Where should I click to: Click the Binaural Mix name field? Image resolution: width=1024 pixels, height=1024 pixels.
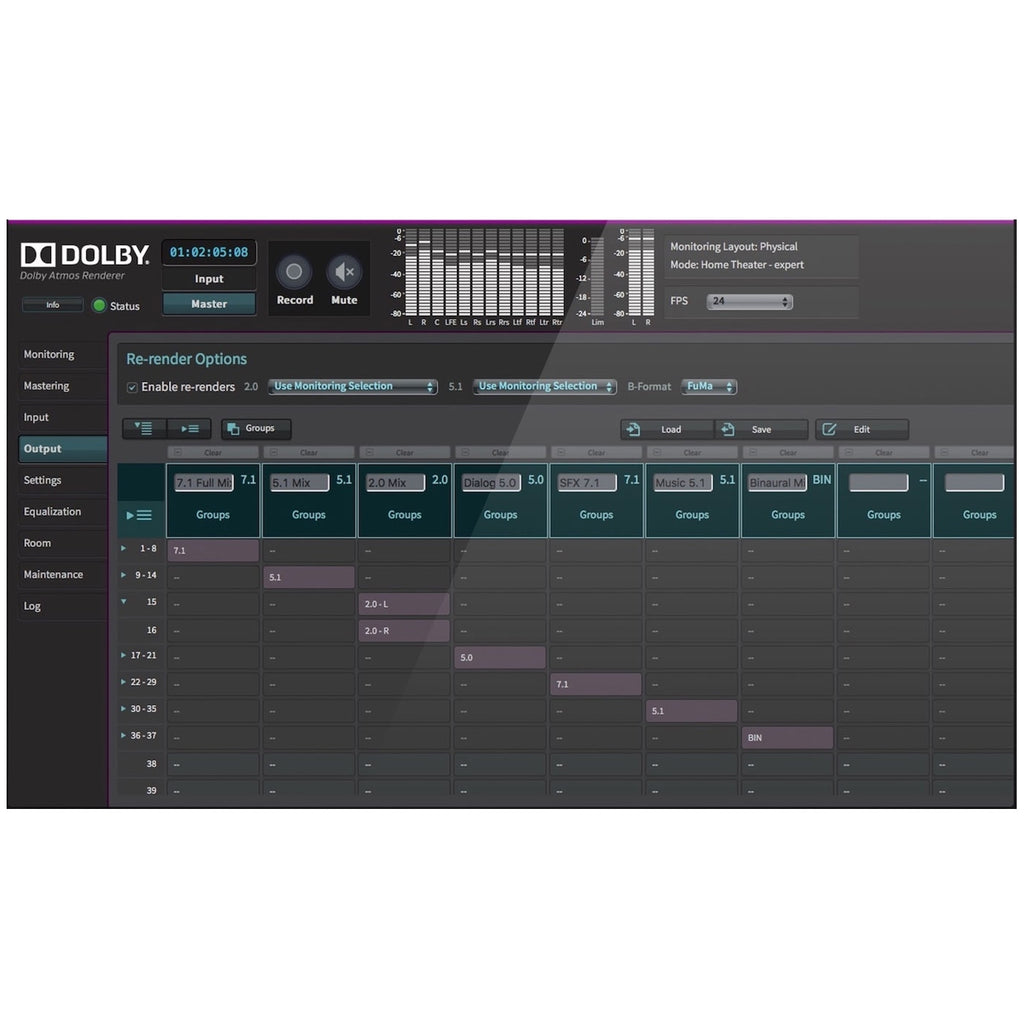(x=777, y=483)
